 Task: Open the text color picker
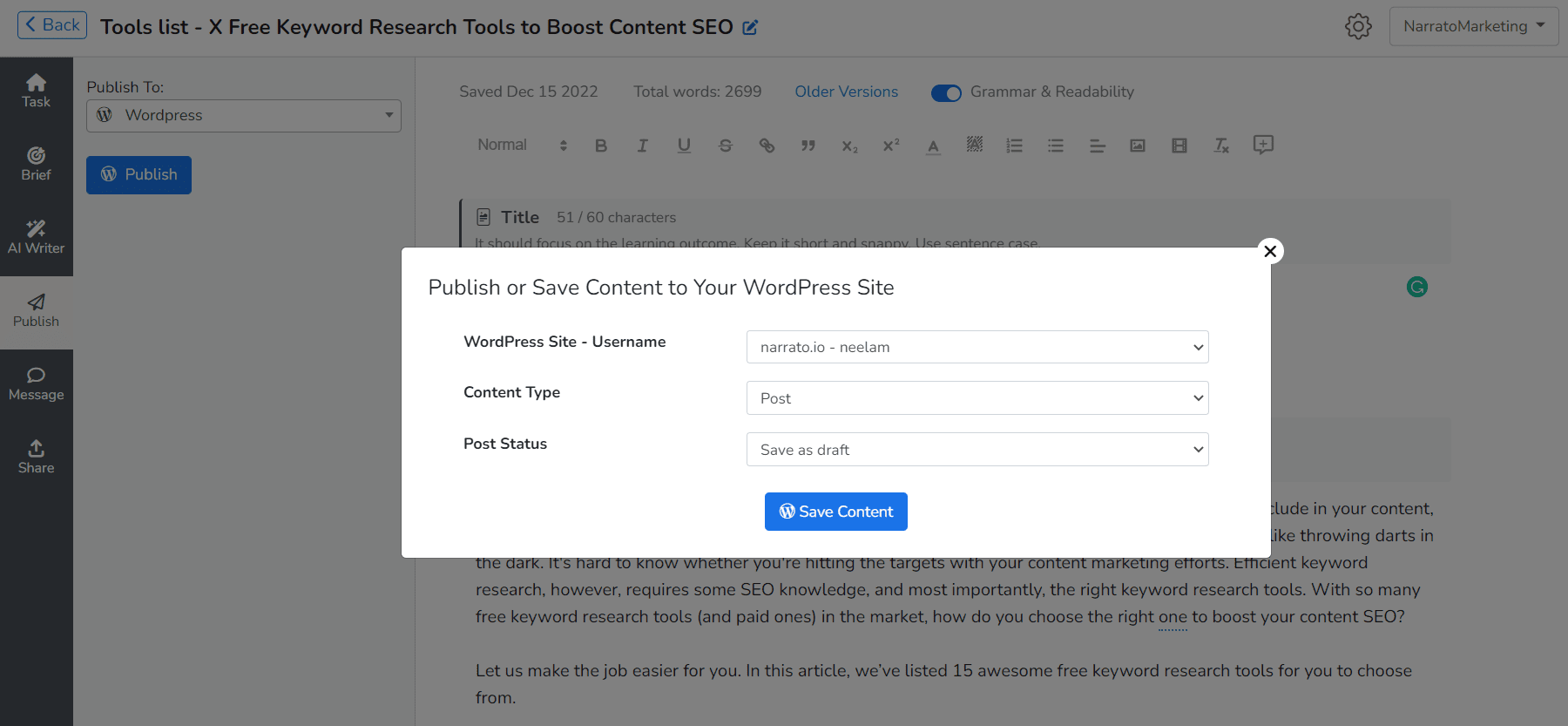click(x=933, y=146)
